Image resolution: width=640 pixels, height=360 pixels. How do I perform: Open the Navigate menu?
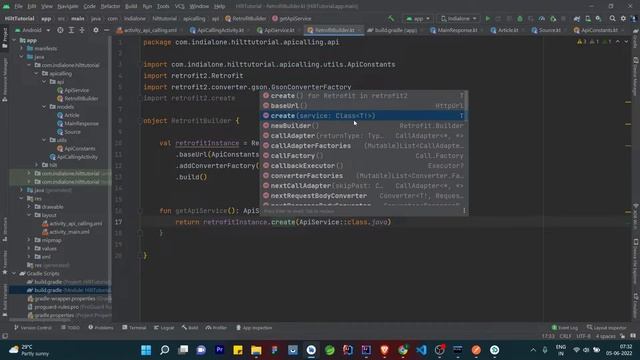(67, 7)
